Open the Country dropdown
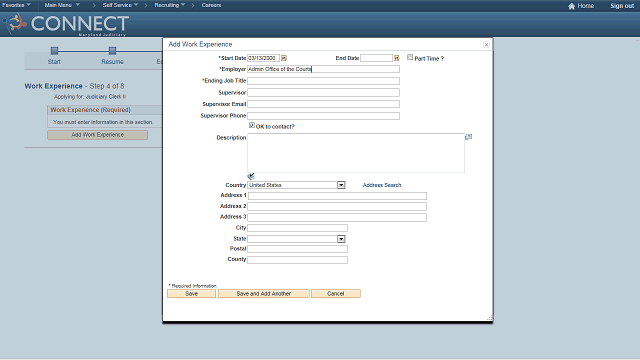 341,185
